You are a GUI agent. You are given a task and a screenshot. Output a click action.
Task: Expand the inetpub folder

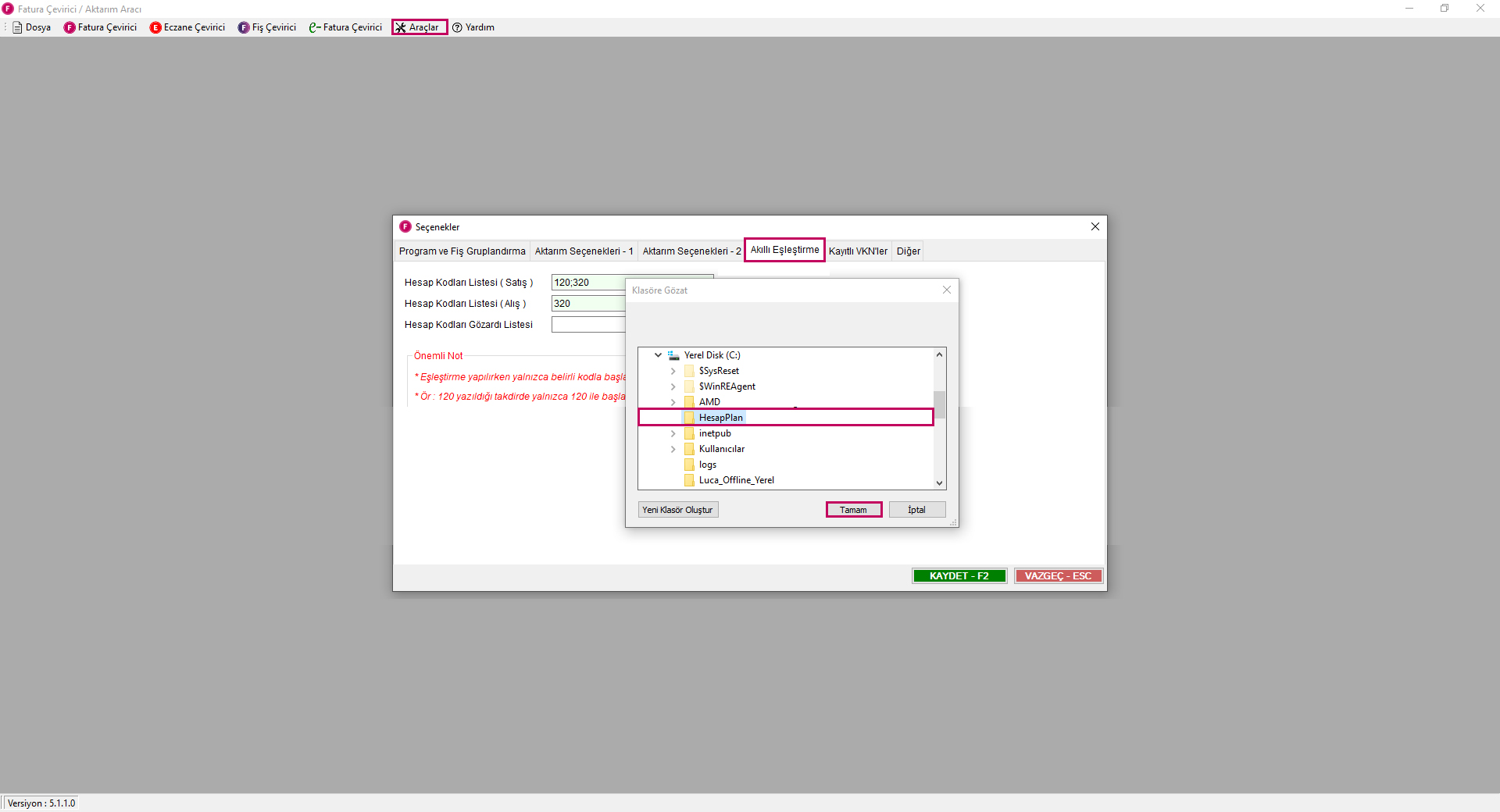point(673,433)
